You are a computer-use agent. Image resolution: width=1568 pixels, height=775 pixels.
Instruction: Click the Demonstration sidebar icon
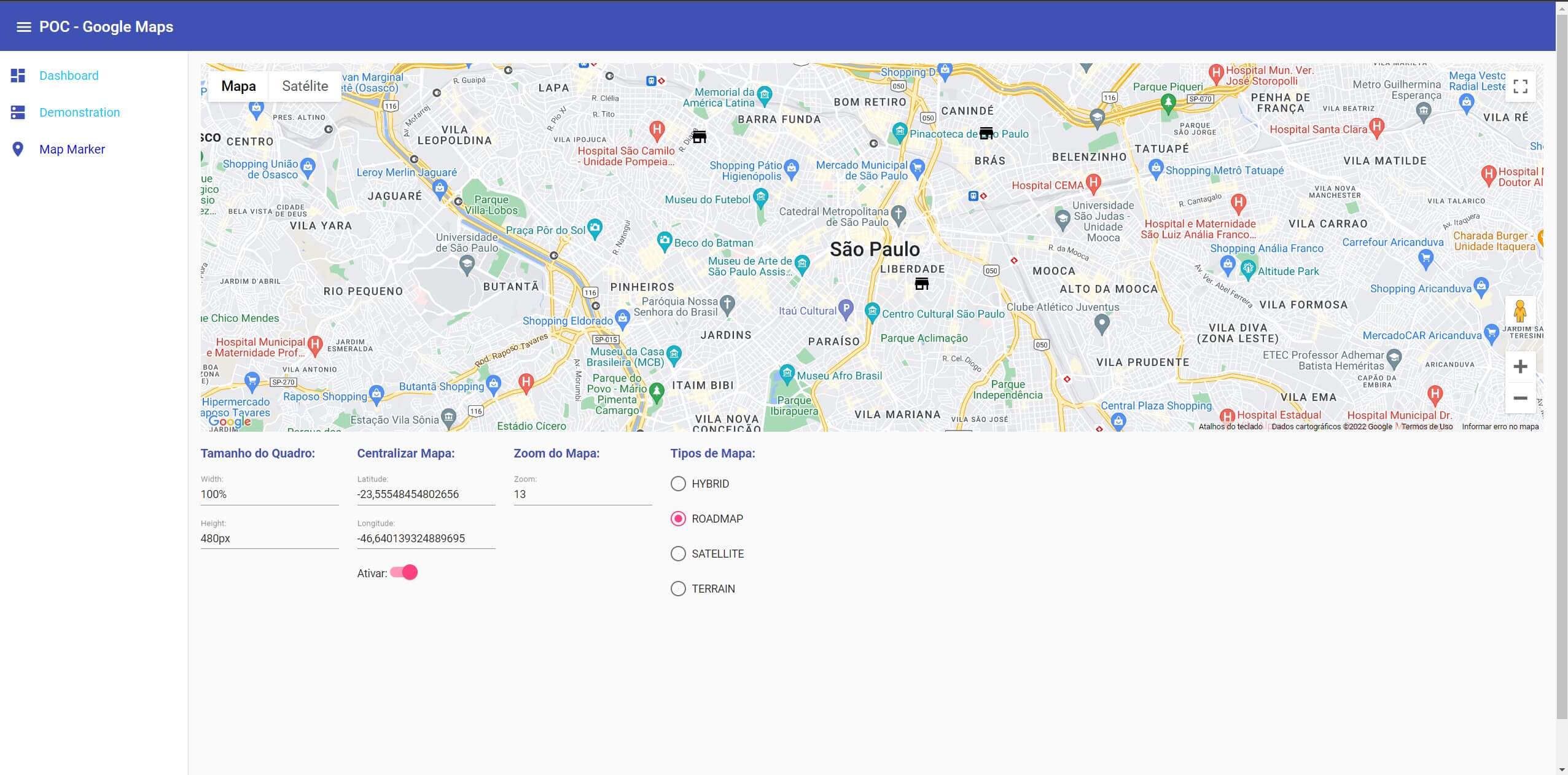(x=18, y=112)
